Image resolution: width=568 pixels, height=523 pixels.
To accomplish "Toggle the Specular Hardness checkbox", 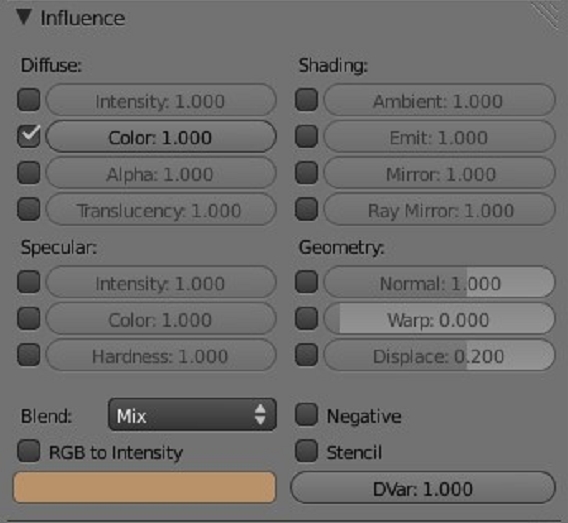I will tap(29, 355).
